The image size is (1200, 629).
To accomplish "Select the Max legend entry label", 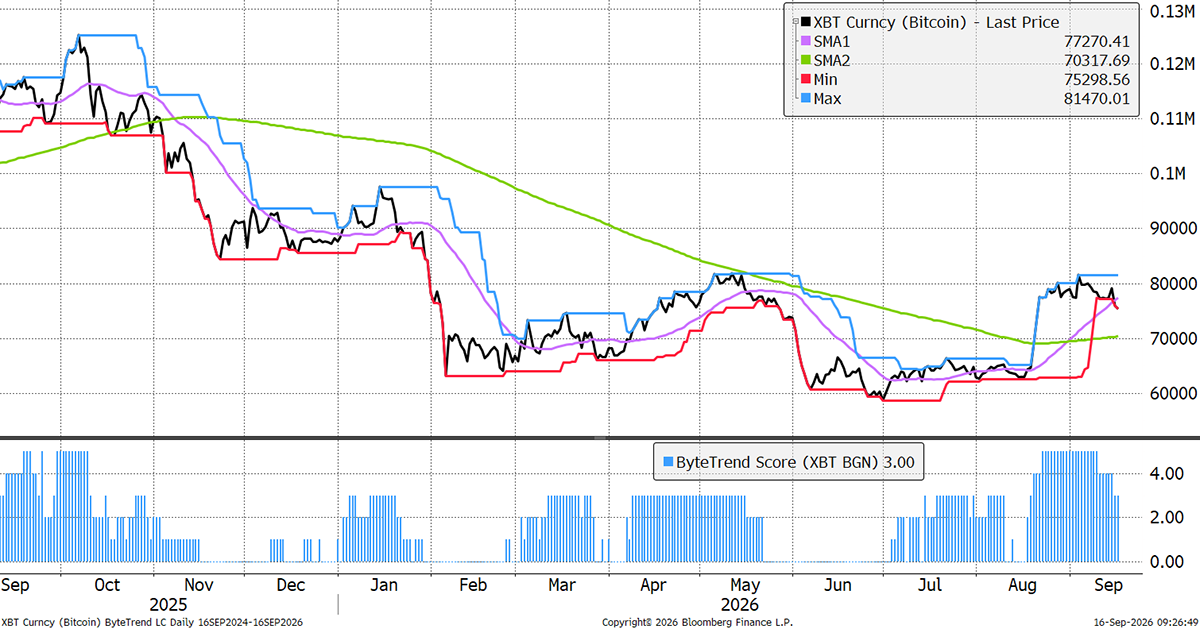I will (828, 98).
